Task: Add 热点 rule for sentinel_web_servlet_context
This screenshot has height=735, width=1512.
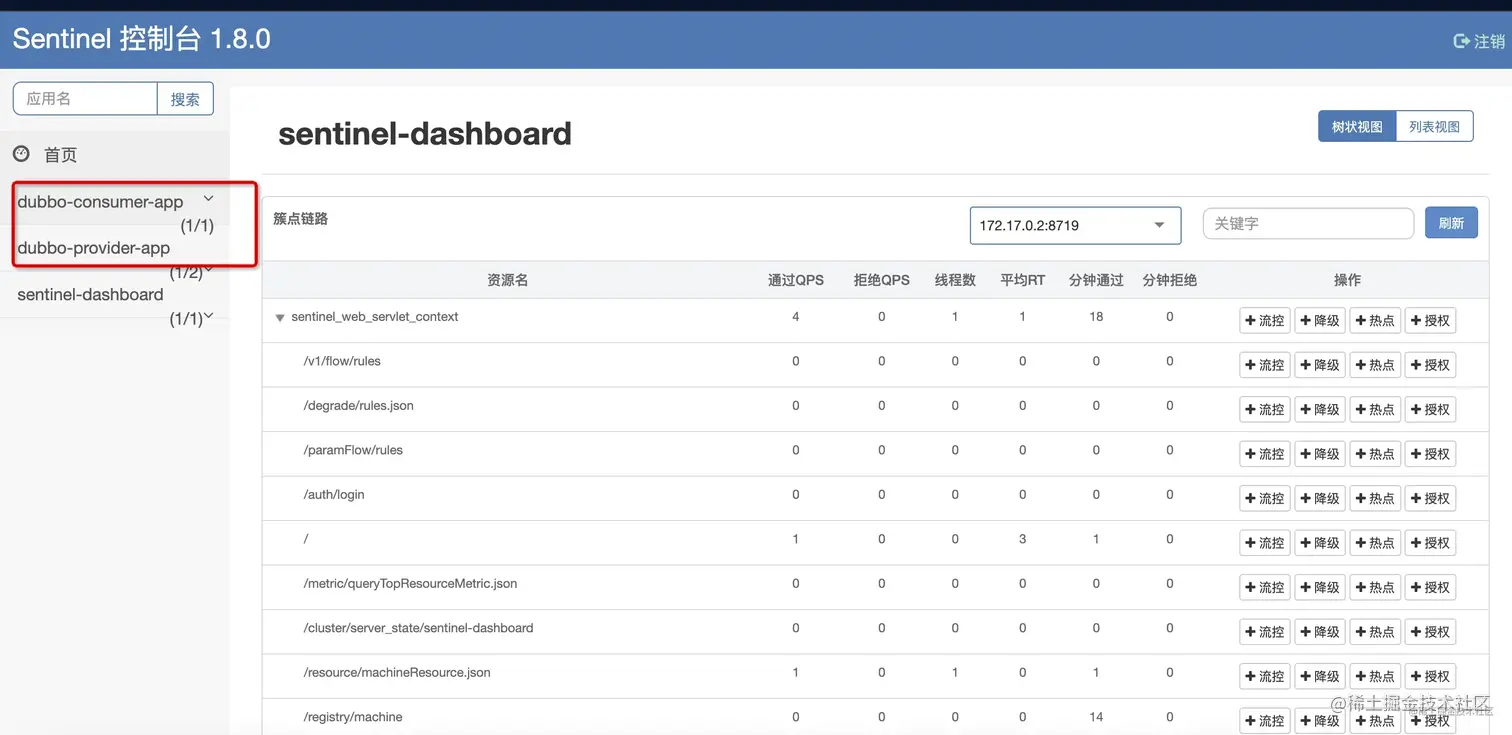Action: (x=1375, y=321)
